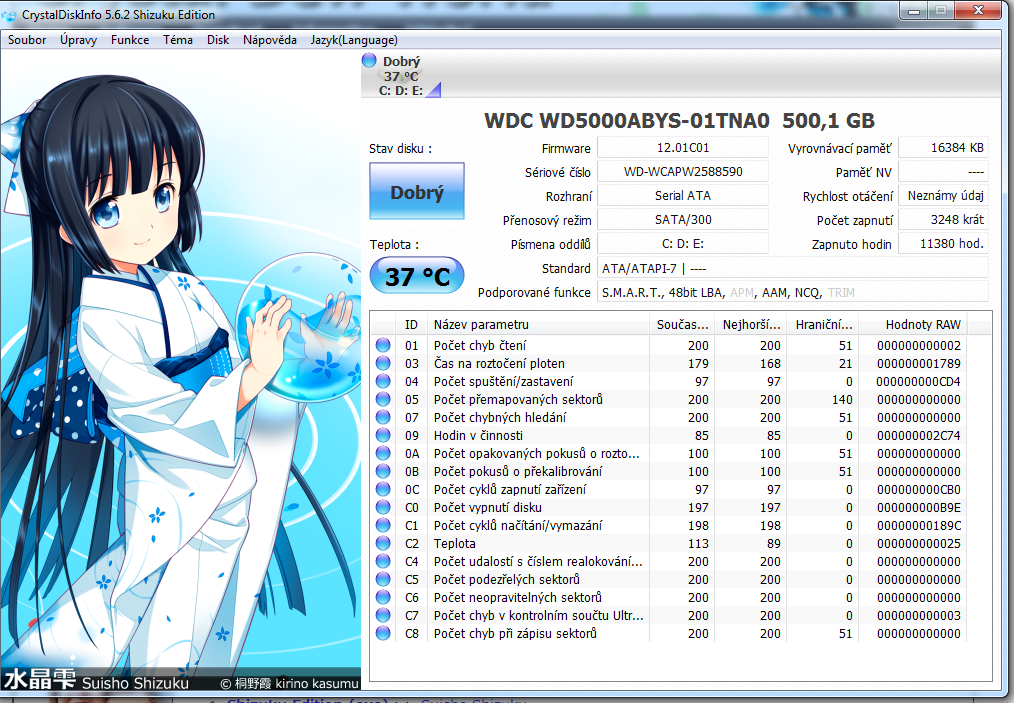Click the status orb of row C1
This screenshot has height=703, width=1014.
(x=383, y=526)
